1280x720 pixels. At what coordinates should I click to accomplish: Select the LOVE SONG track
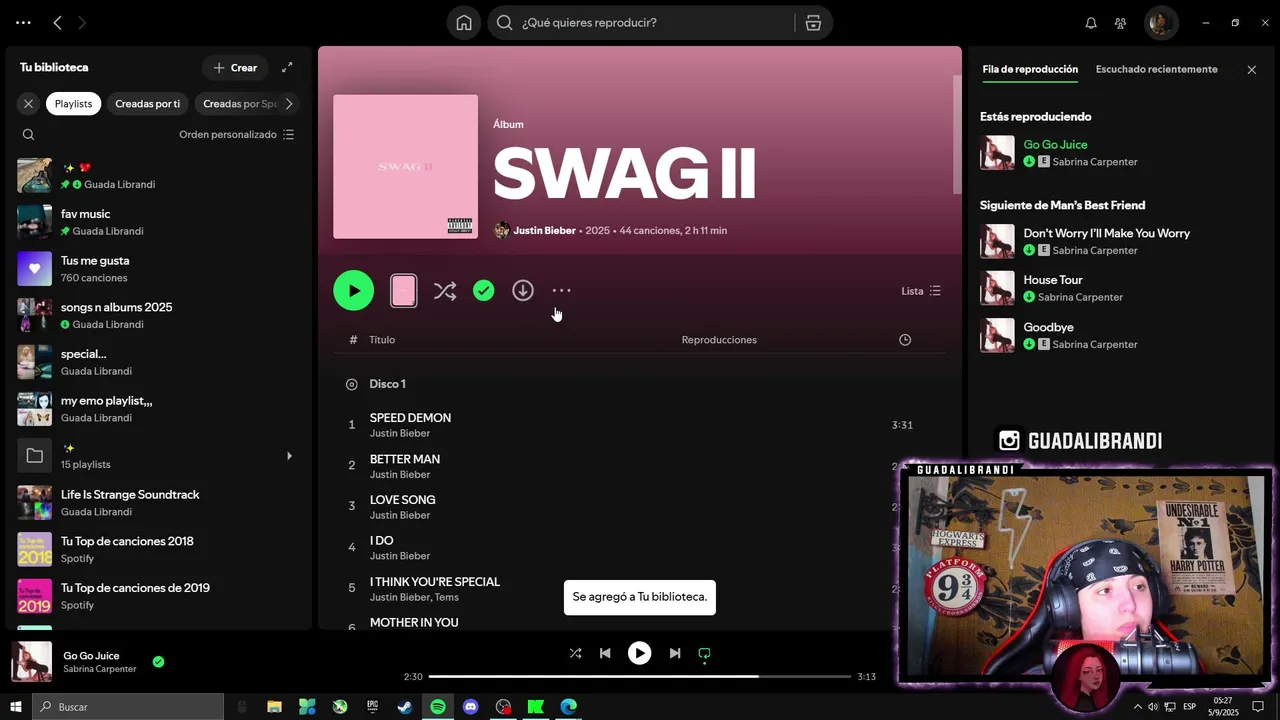click(640, 506)
